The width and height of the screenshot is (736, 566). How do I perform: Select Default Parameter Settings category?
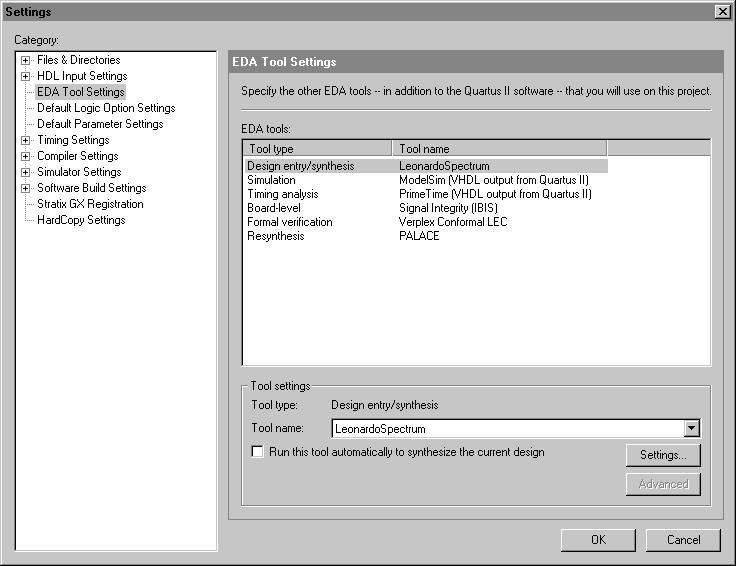click(x=100, y=124)
